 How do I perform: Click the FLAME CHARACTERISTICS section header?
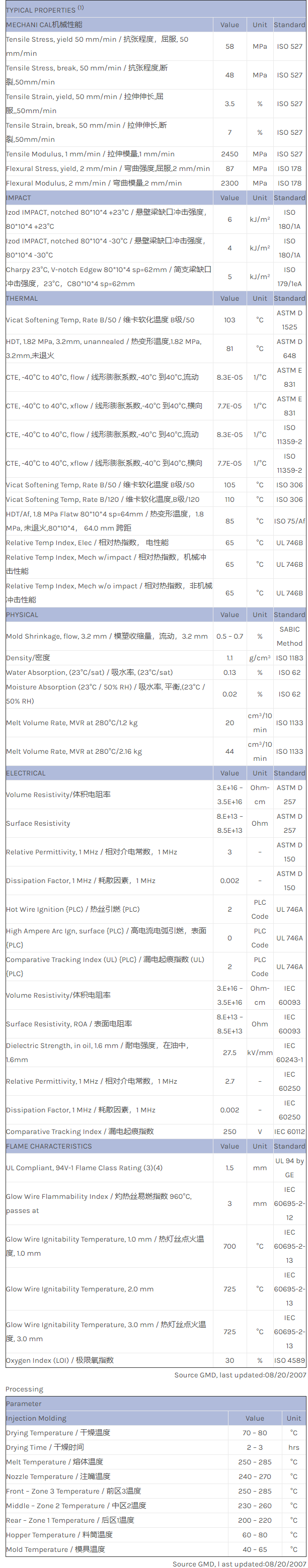click(x=49, y=1146)
